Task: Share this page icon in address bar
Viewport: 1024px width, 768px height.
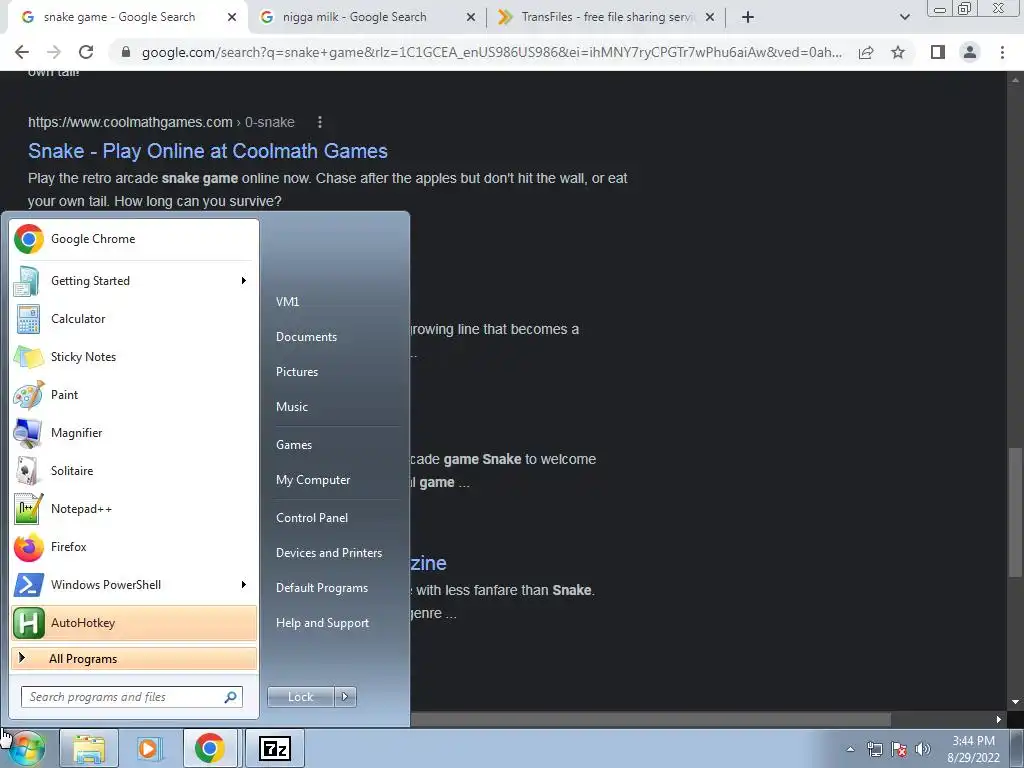Action: (x=866, y=52)
